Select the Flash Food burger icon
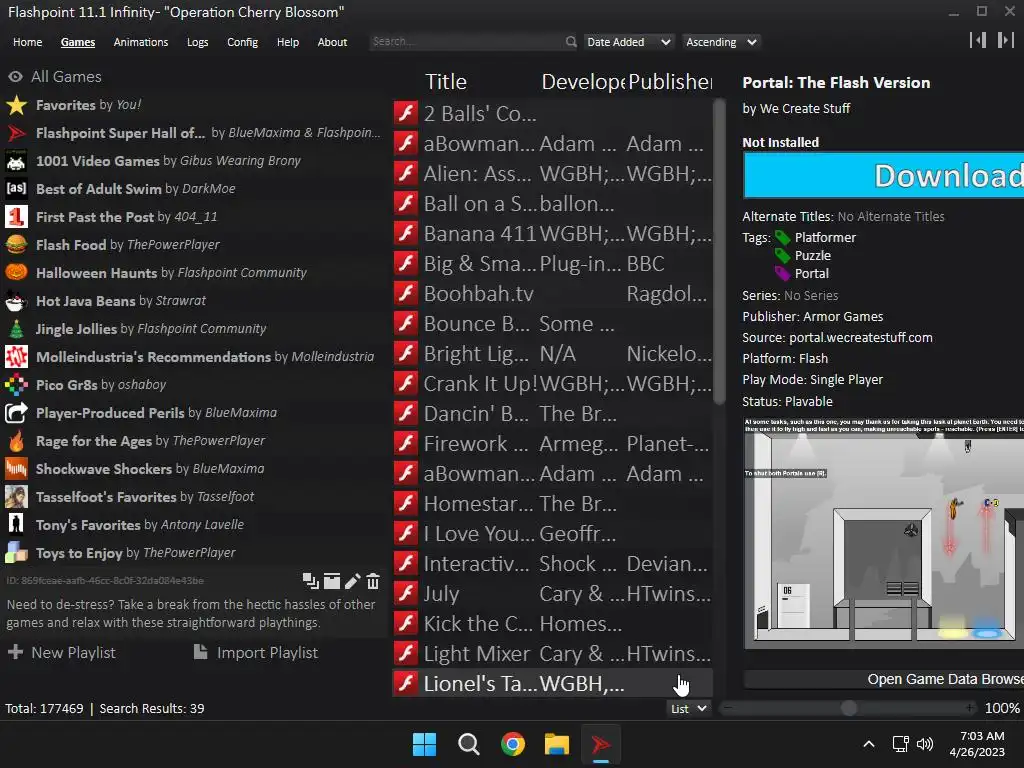The image size is (1024, 768). click(x=16, y=245)
